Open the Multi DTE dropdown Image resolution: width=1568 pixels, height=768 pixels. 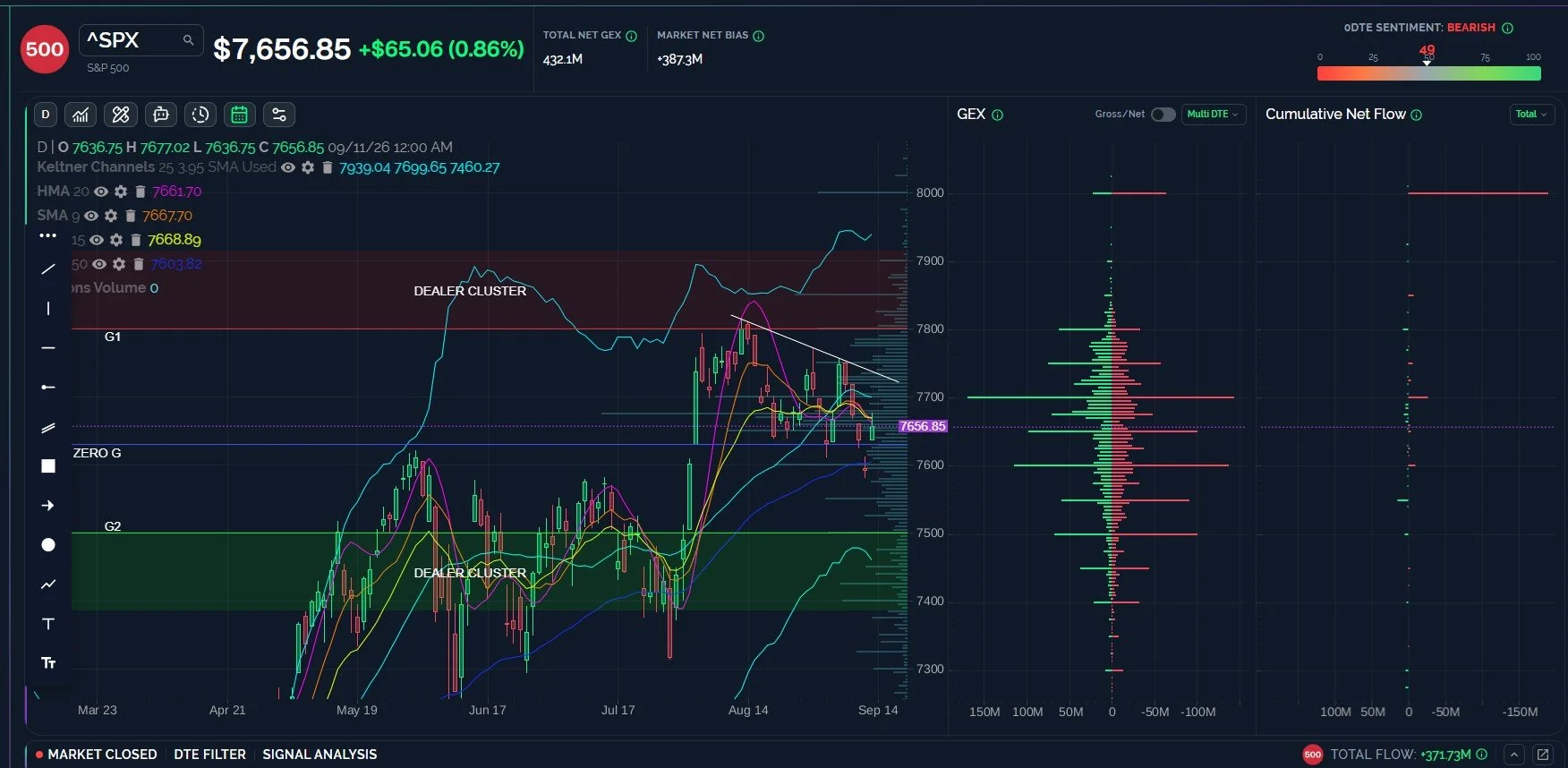pos(1214,115)
